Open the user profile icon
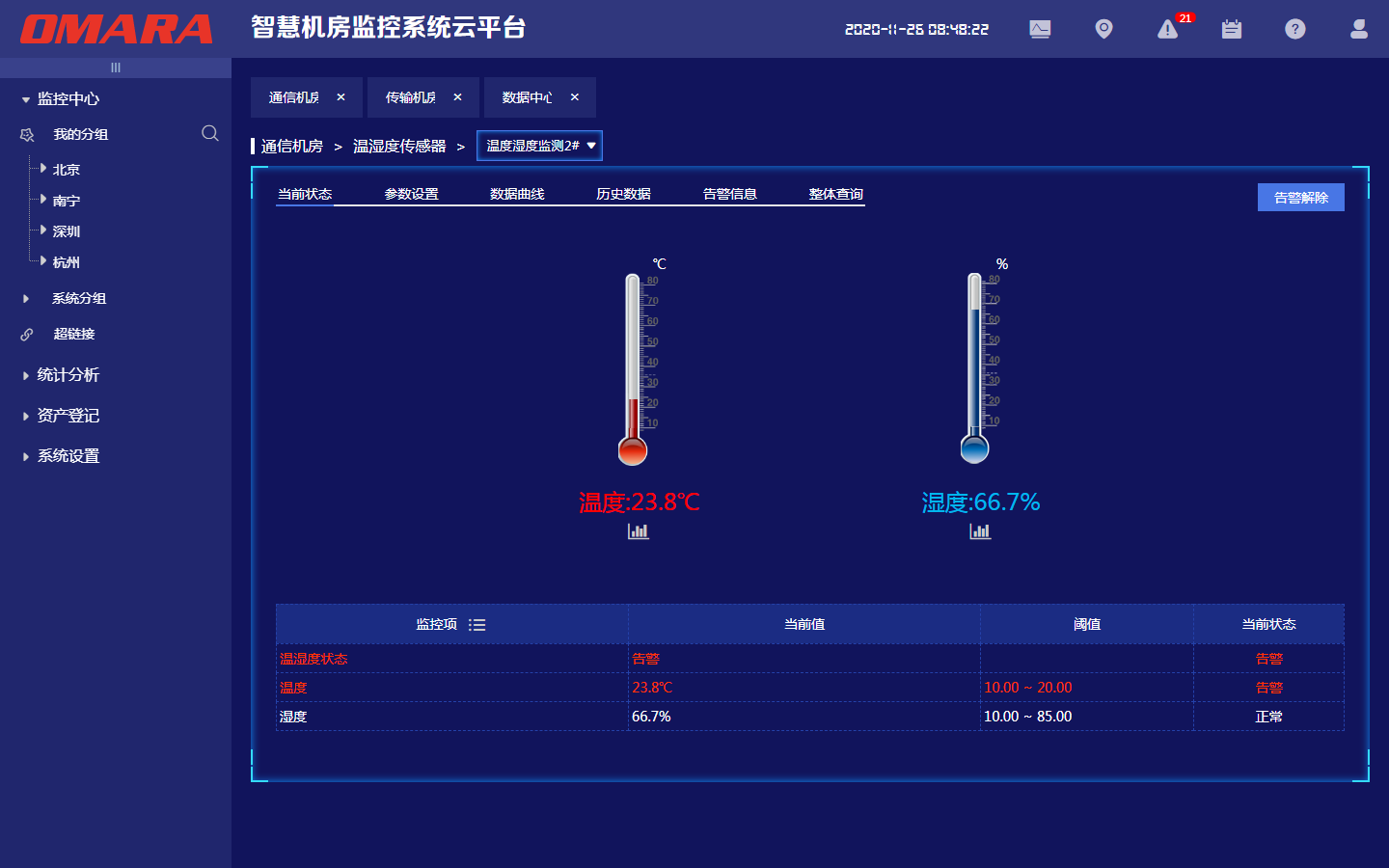The image size is (1389, 868). tap(1359, 29)
